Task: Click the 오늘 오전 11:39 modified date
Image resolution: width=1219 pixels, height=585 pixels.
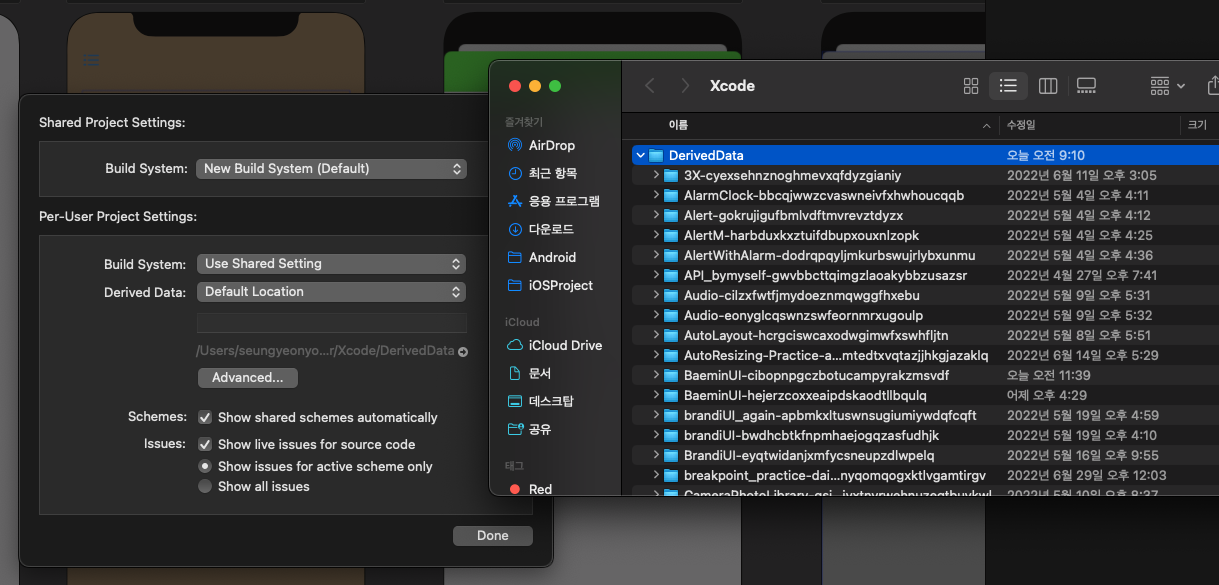Action: coord(1047,376)
